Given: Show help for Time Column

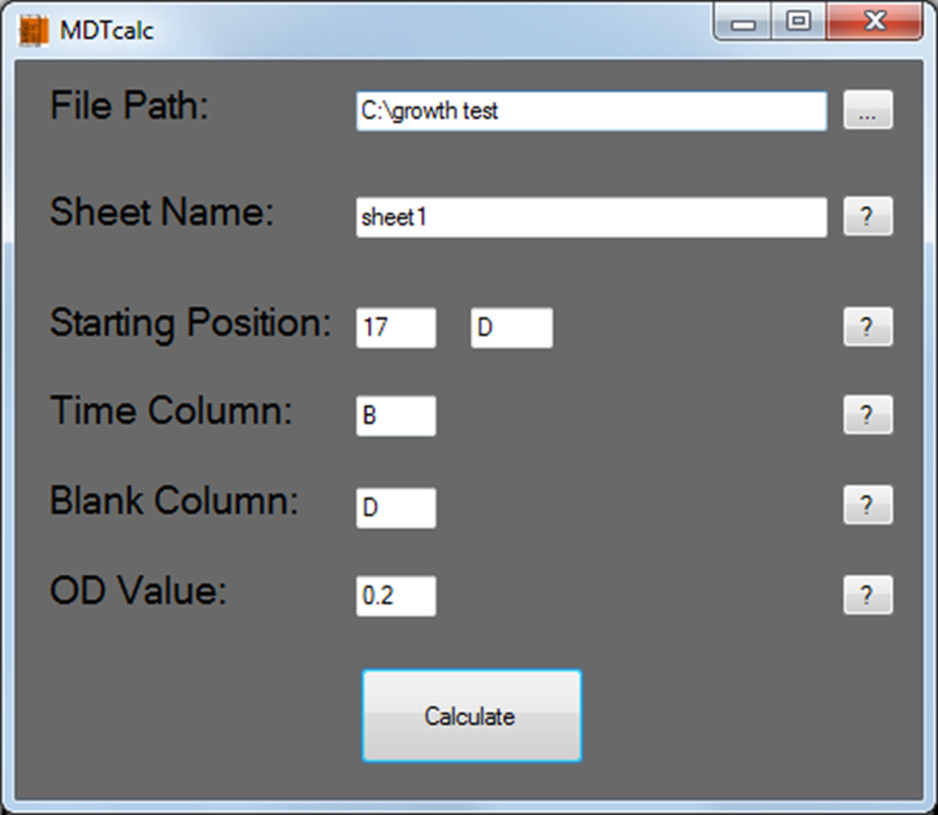Looking at the screenshot, I should [x=867, y=415].
